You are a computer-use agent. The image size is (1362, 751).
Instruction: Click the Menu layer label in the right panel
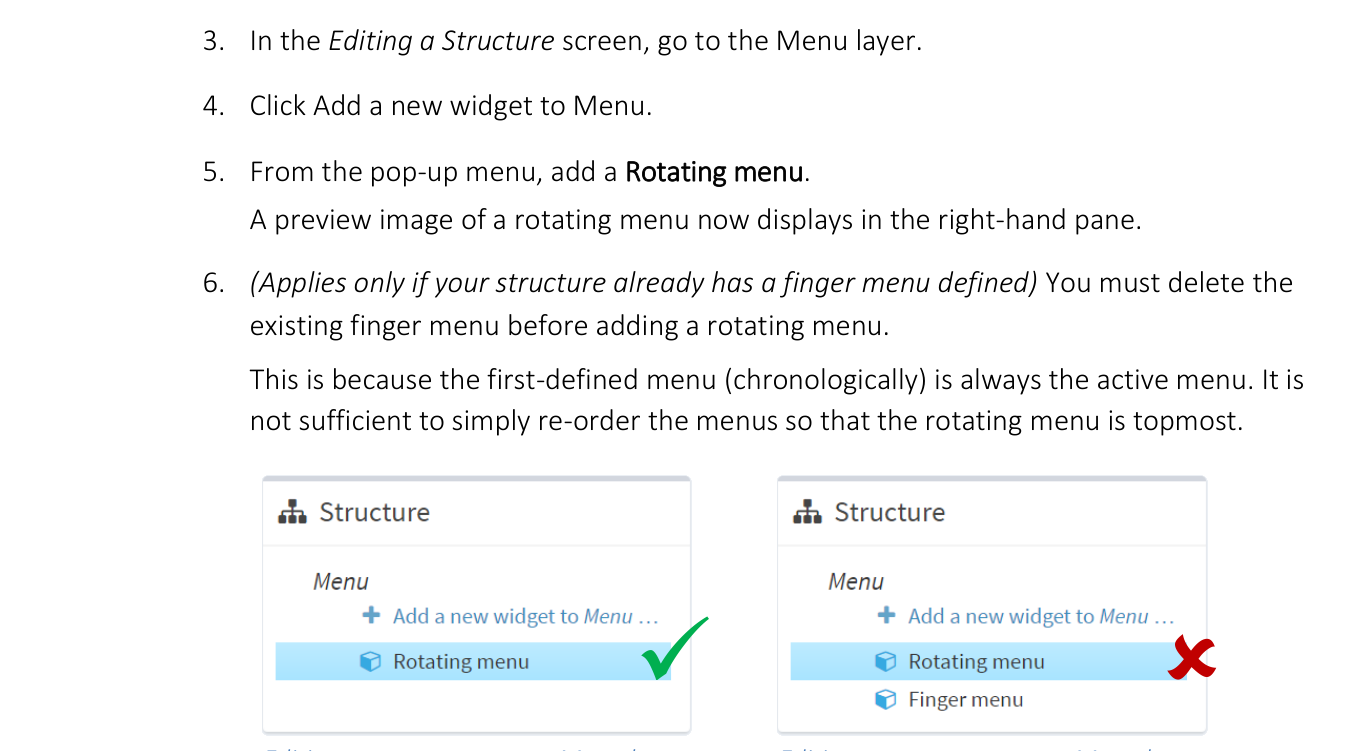coord(856,581)
